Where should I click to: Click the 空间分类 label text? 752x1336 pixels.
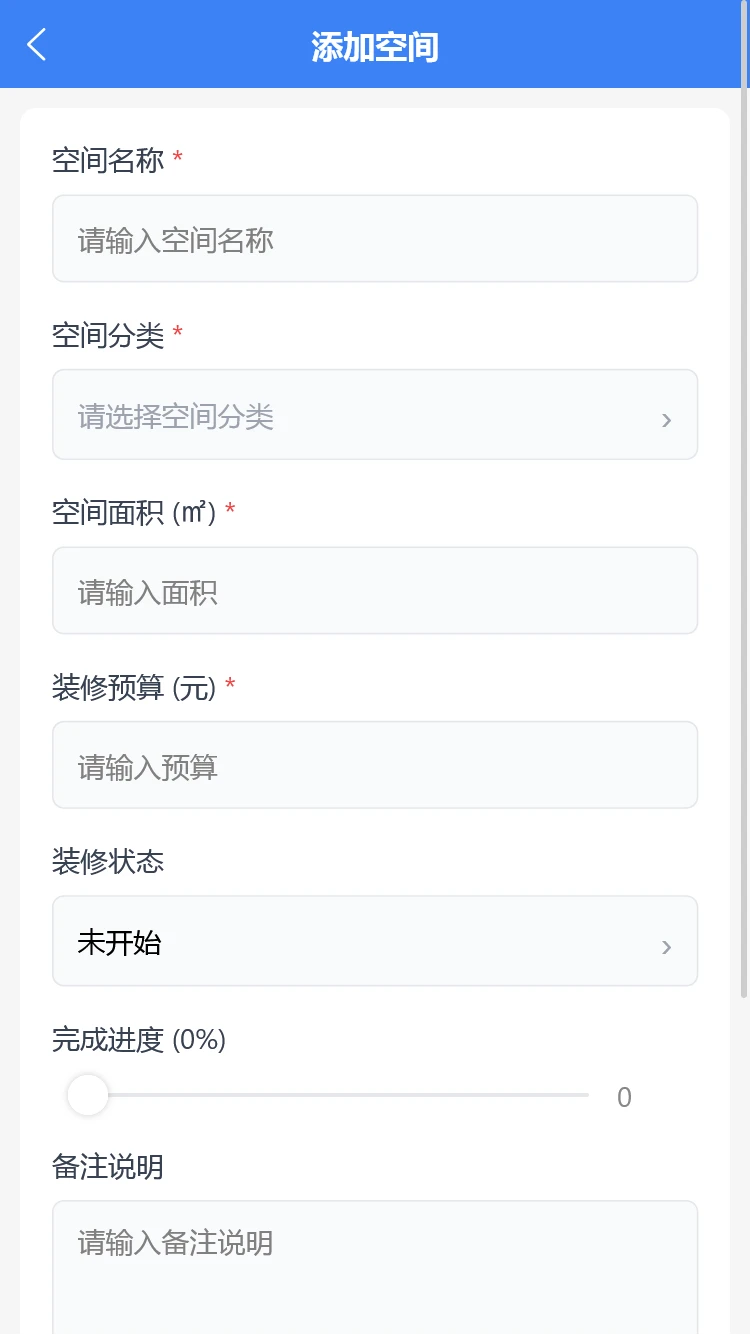(107, 337)
